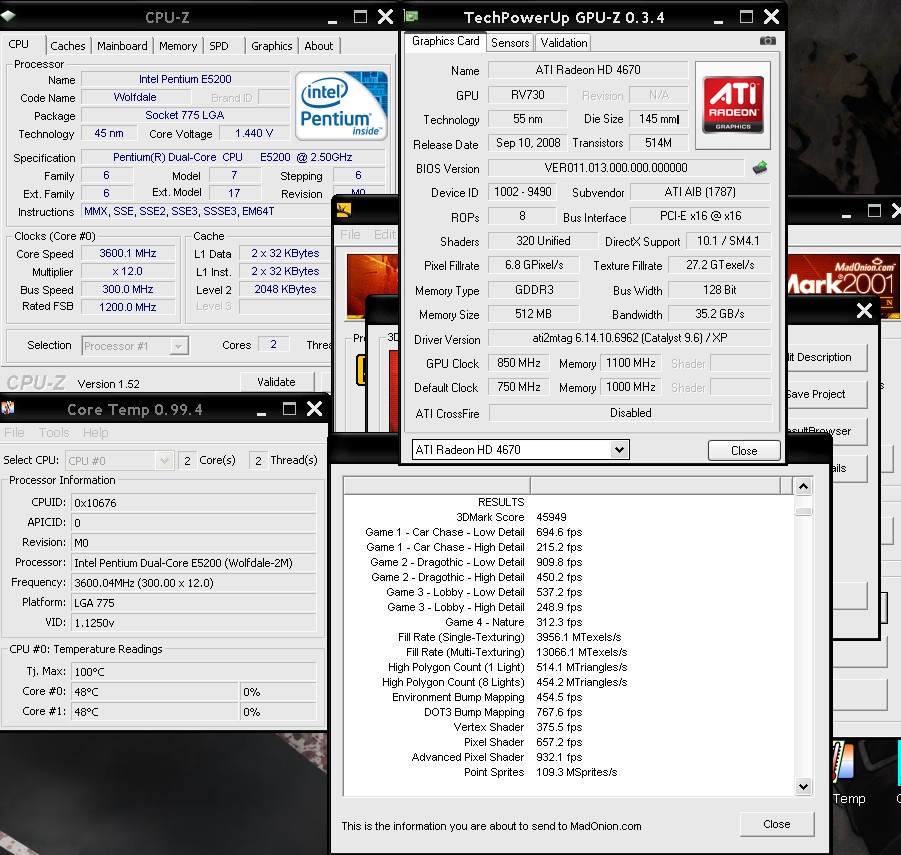Close the CPU-Z window with X
The height and width of the screenshot is (855, 901).
click(385, 17)
